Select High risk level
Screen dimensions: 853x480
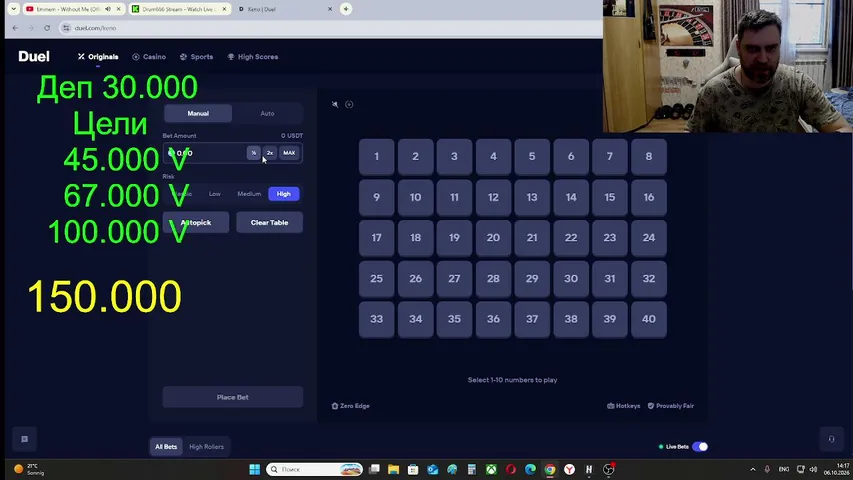click(x=283, y=194)
